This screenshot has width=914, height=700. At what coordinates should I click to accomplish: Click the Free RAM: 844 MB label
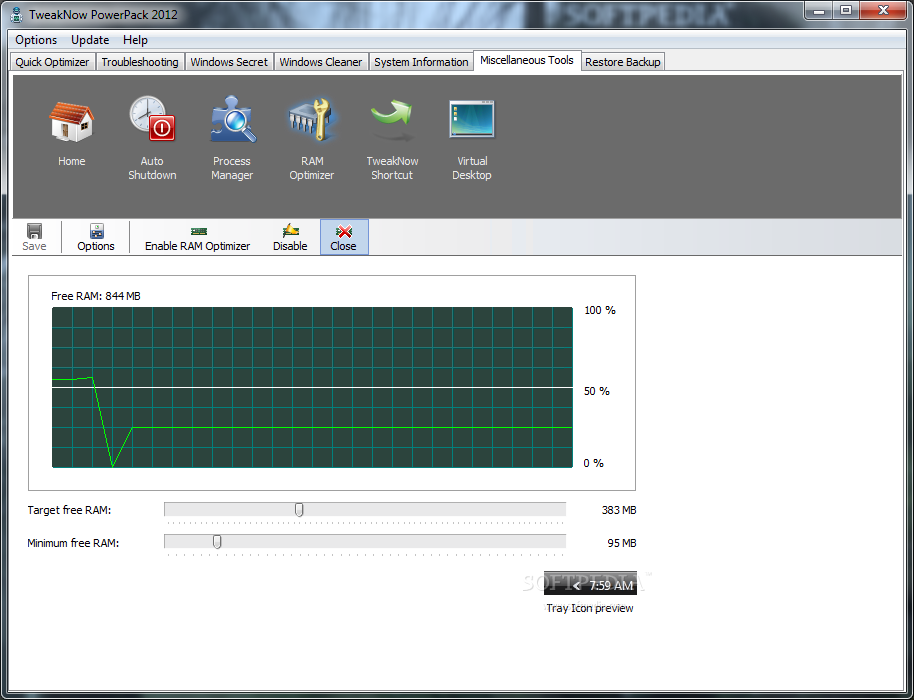[x=96, y=296]
